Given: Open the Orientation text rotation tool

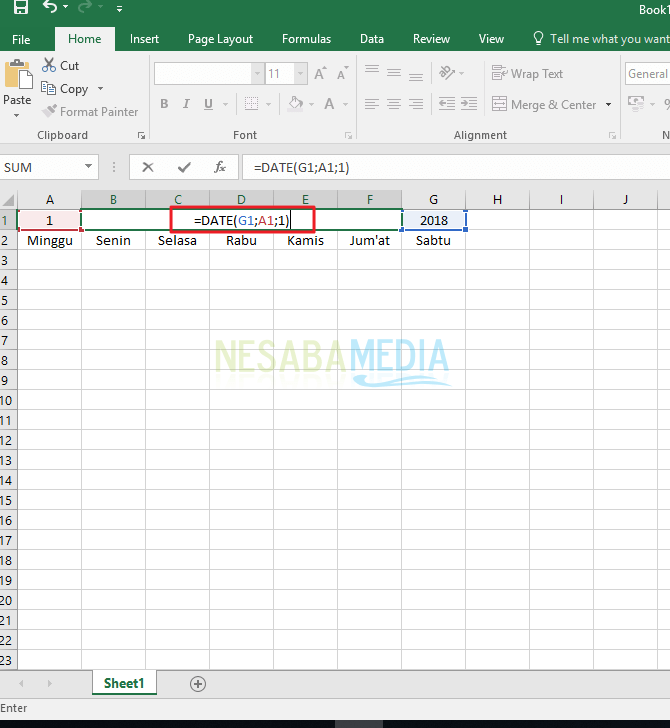Looking at the screenshot, I should pos(447,73).
